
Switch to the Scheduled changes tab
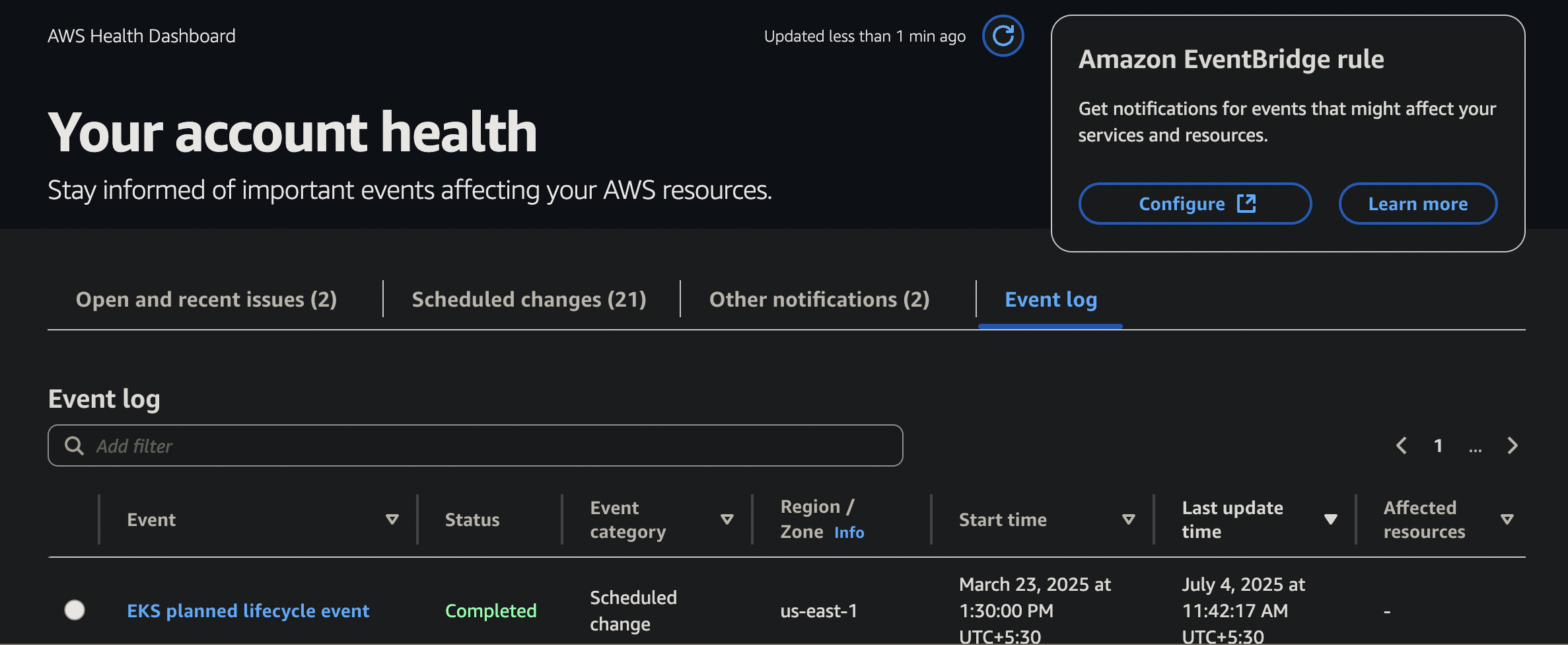pos(529,299)
